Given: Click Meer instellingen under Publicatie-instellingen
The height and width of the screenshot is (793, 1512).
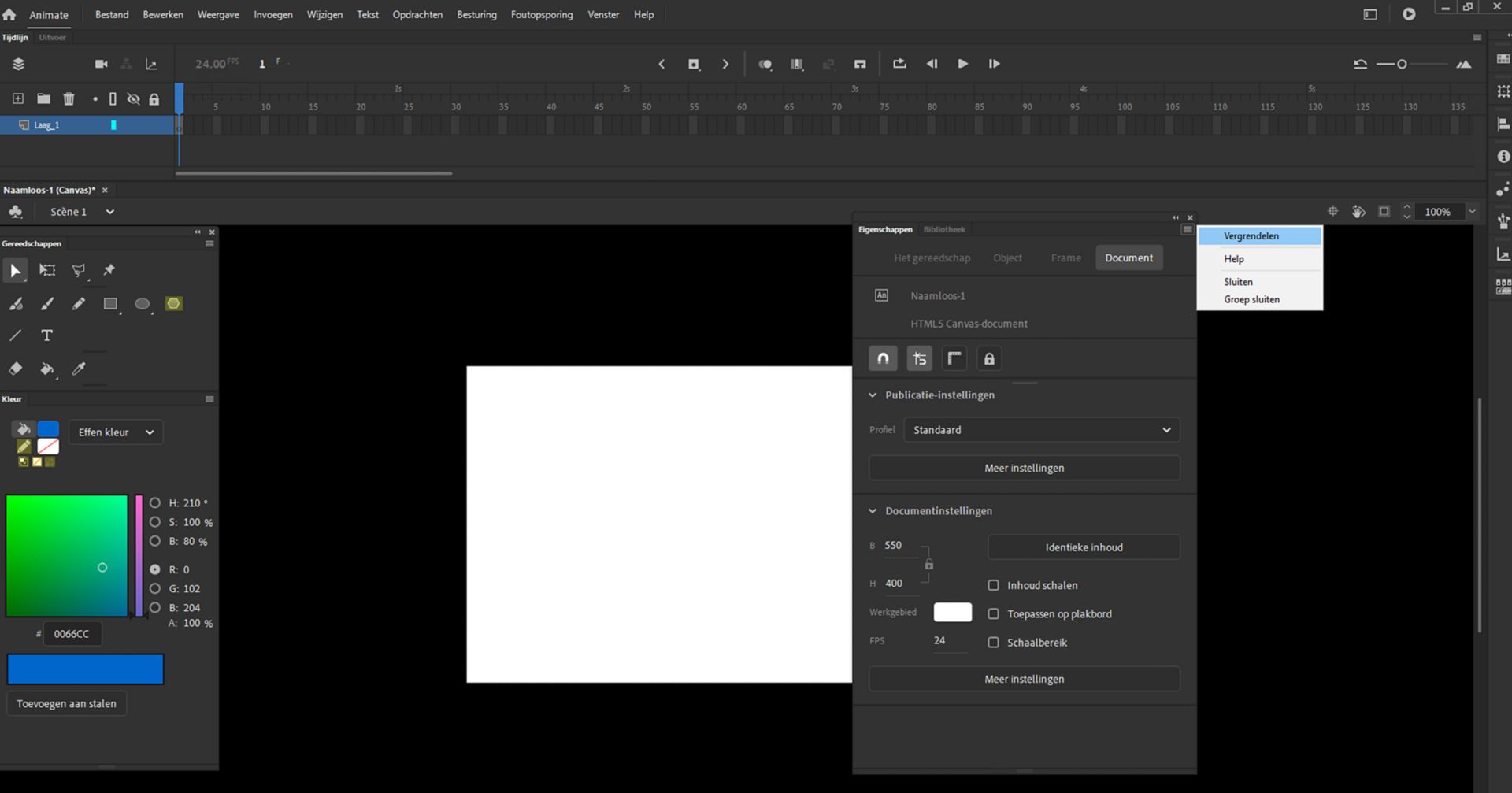Looking at the screenshot, I should [x=1025, y=468].
